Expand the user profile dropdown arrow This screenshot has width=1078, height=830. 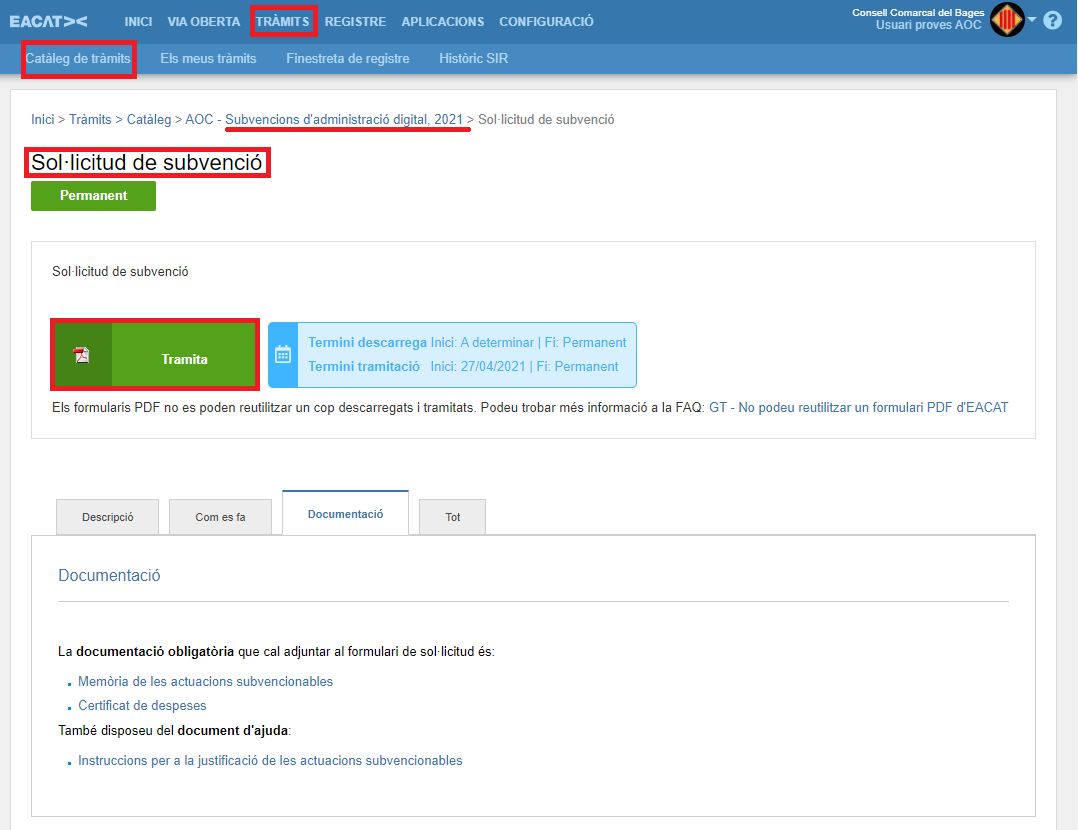click(x=1032, y=20)
